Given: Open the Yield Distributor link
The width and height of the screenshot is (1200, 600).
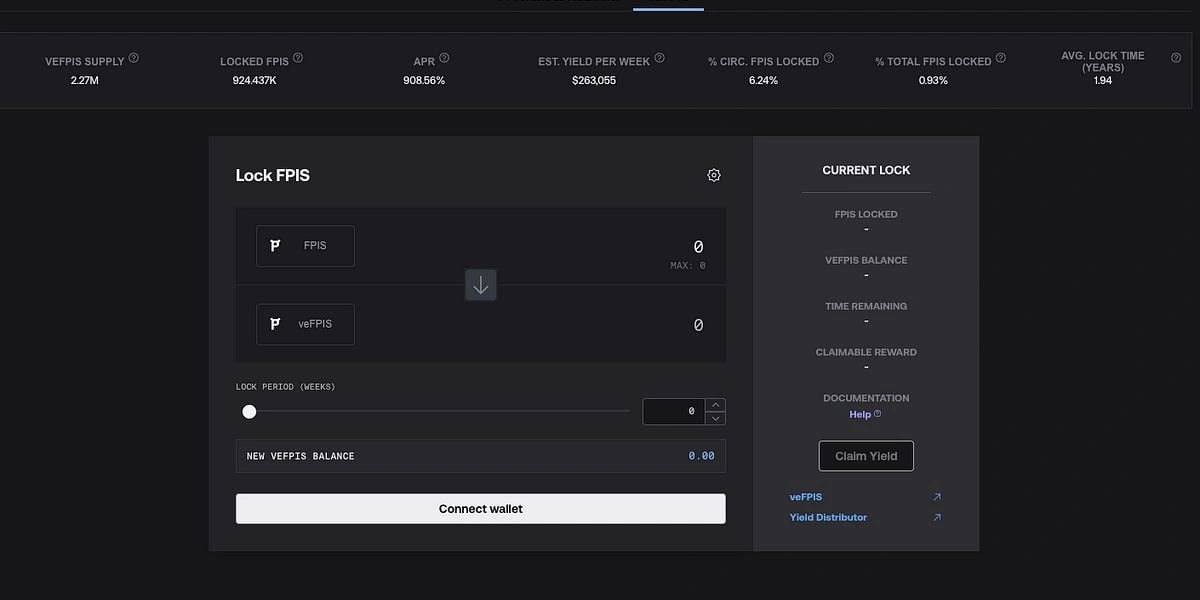Looking at the screenshot, I should [828, 518].
